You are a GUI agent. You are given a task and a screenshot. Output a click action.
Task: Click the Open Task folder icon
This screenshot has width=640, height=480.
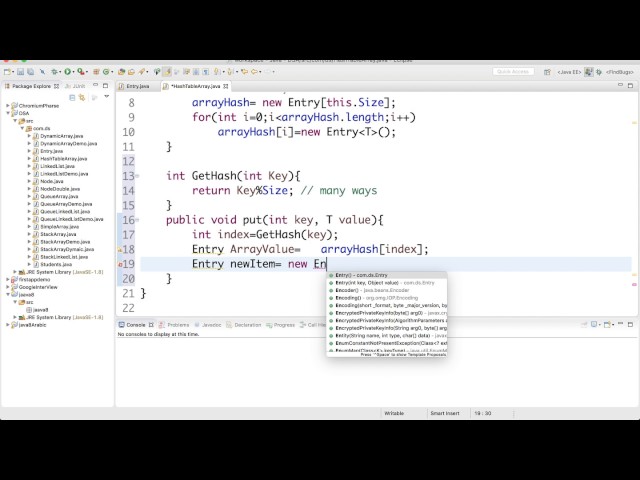(131, 72)
